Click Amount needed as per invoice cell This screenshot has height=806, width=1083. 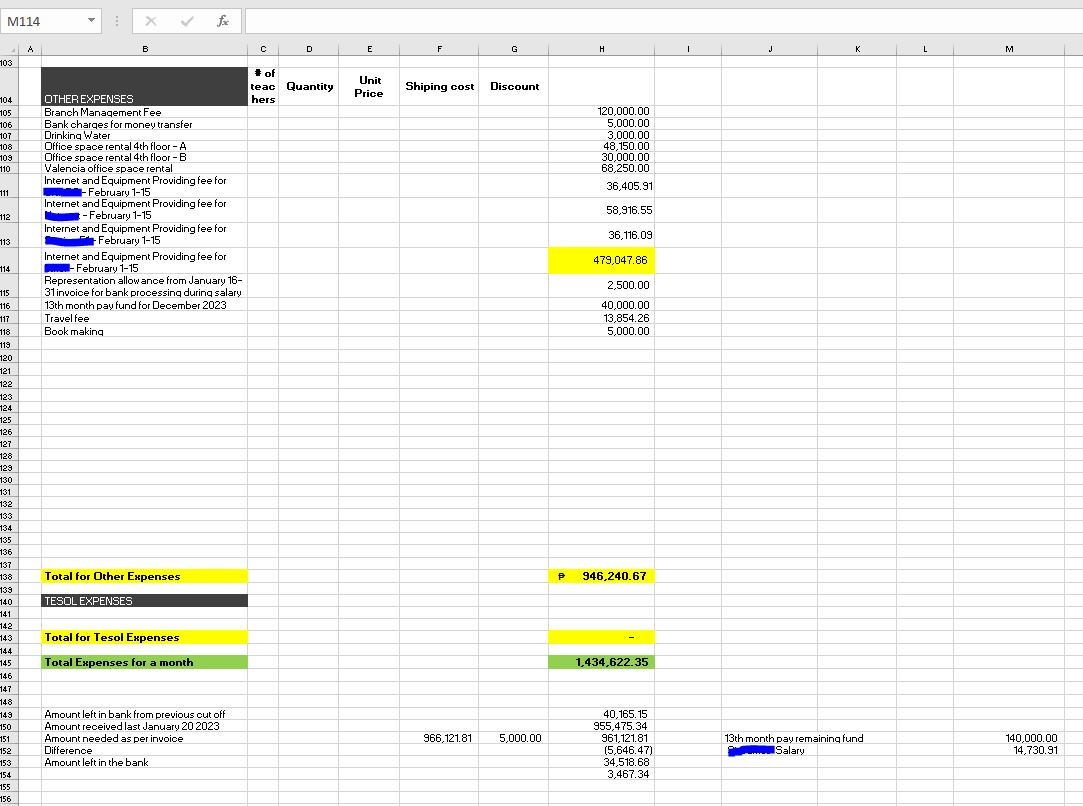[x=144, y=738]
